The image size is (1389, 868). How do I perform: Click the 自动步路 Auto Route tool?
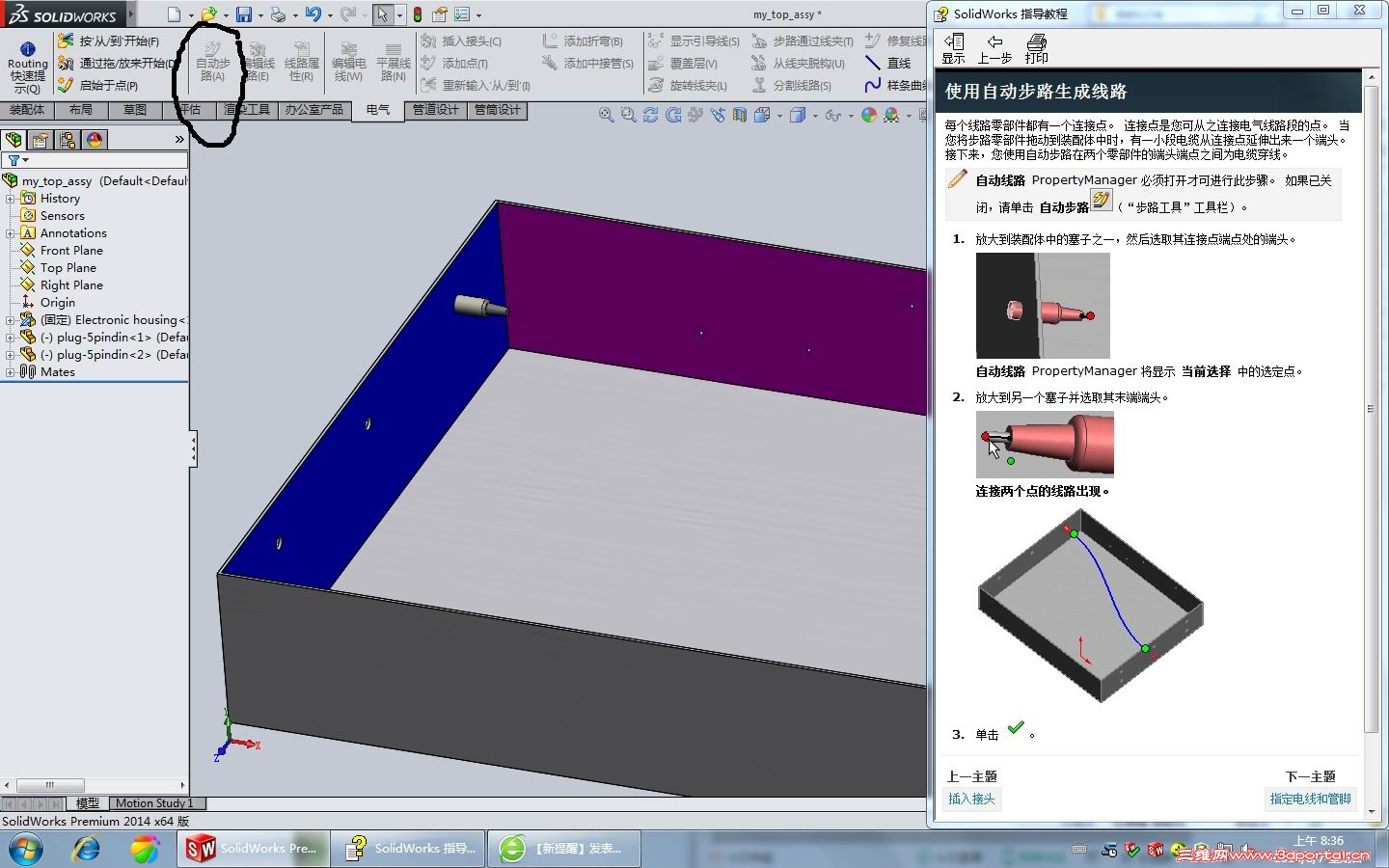pos(212,61)
